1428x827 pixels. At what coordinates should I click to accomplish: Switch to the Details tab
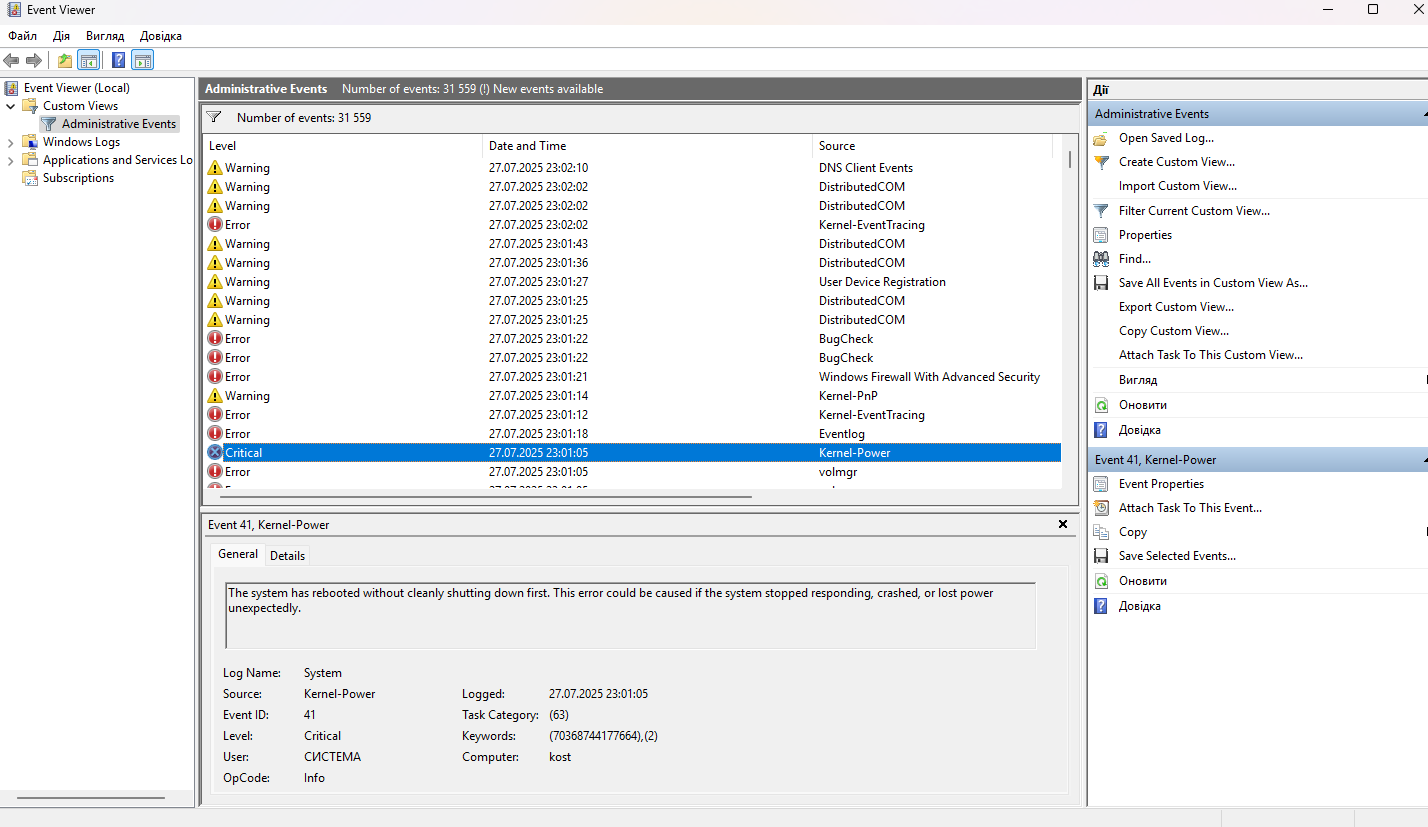[x=288, y=555]
